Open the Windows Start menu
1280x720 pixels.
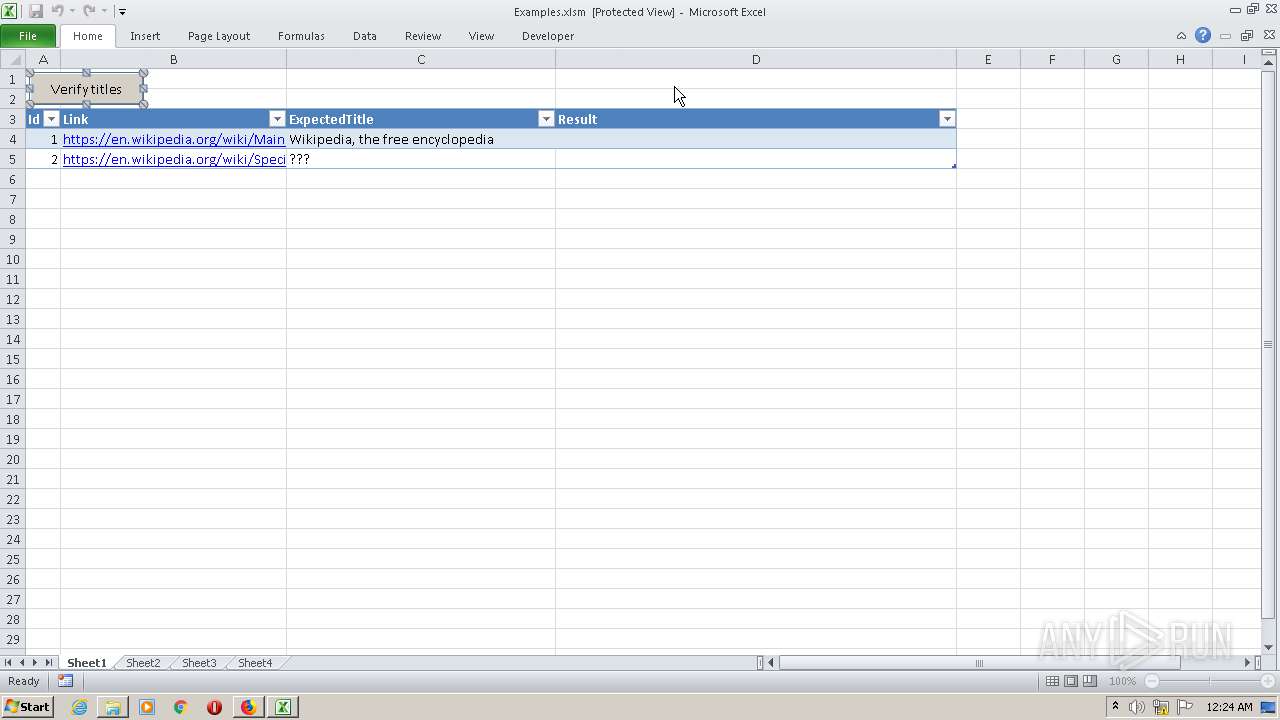[27, 707]
